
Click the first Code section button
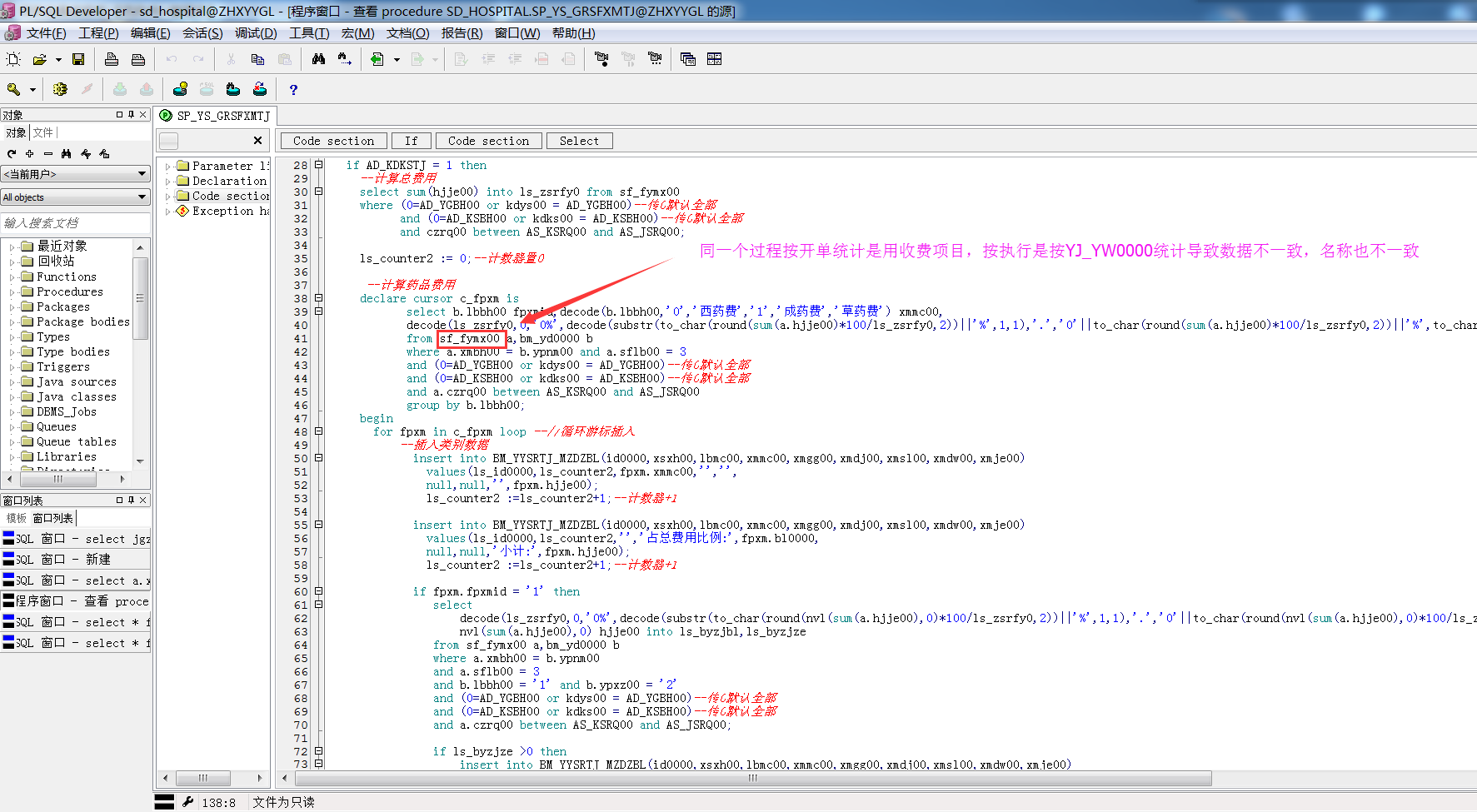click(x=333, y=141)
